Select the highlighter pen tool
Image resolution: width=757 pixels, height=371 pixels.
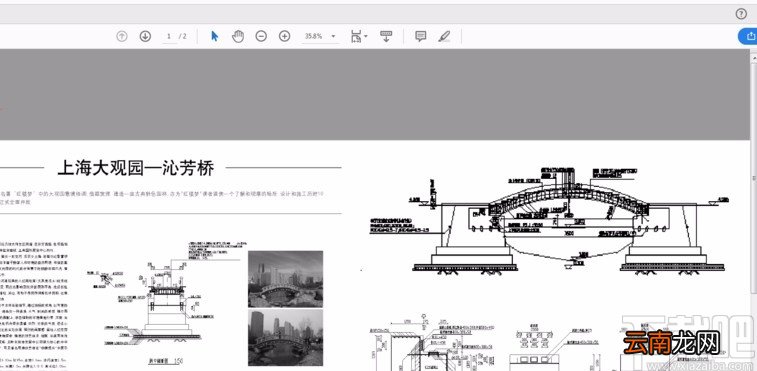pyautogui.click(x=444, y=36)
